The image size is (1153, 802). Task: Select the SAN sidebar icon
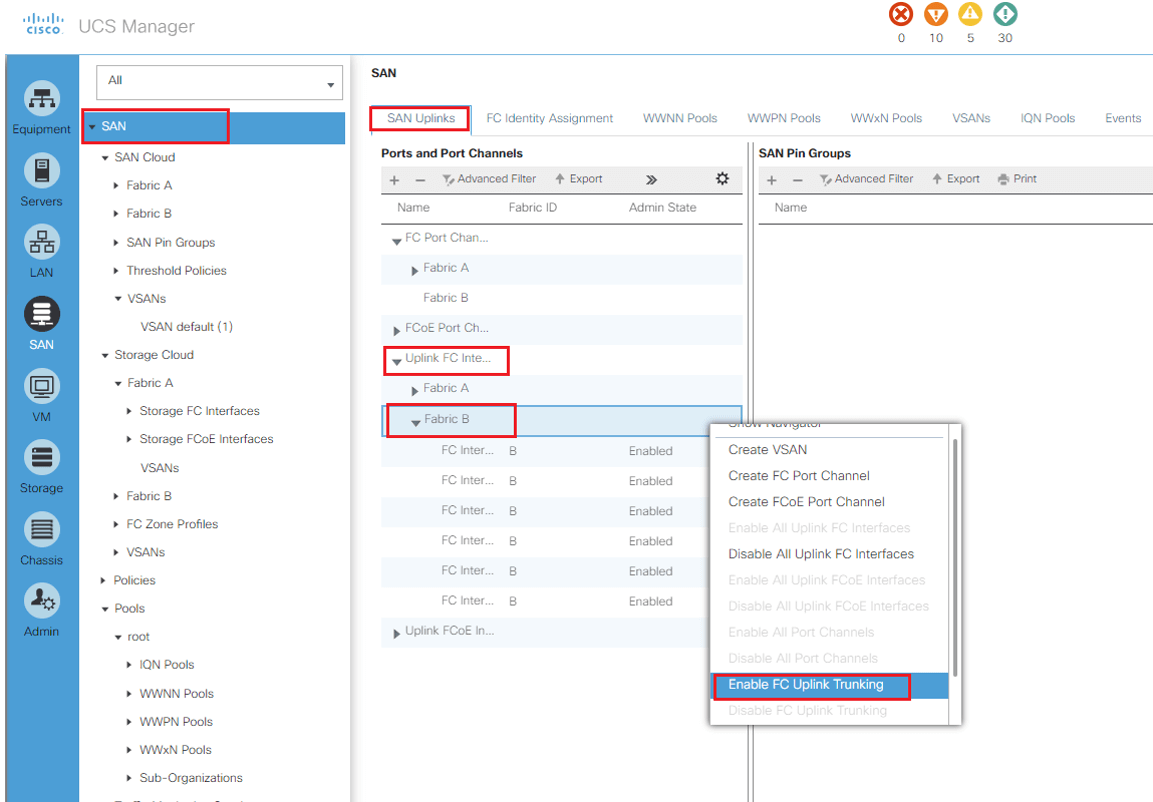point(42,314)
